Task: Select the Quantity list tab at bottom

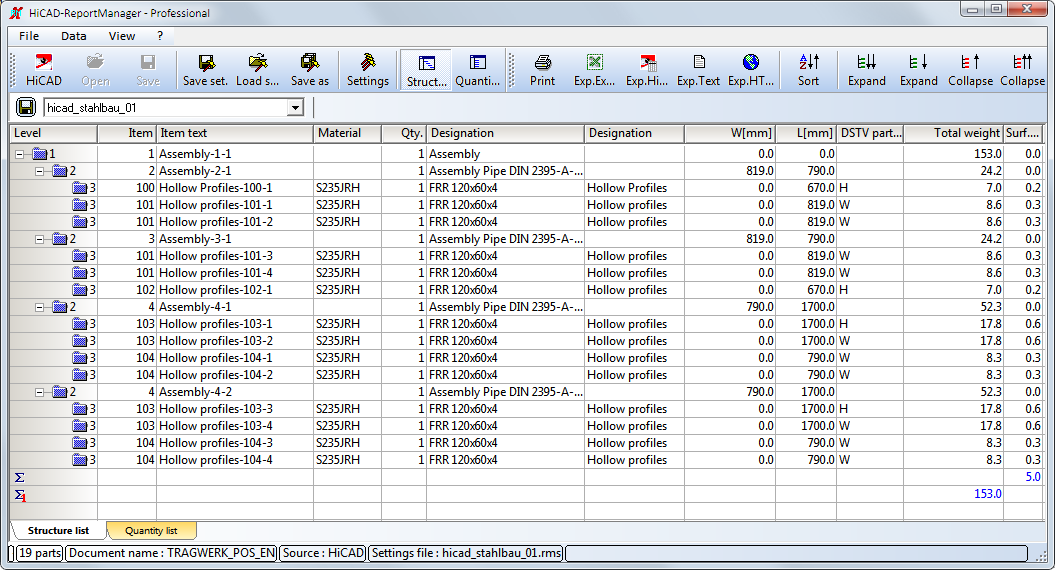Action: [x=152, y=531]
